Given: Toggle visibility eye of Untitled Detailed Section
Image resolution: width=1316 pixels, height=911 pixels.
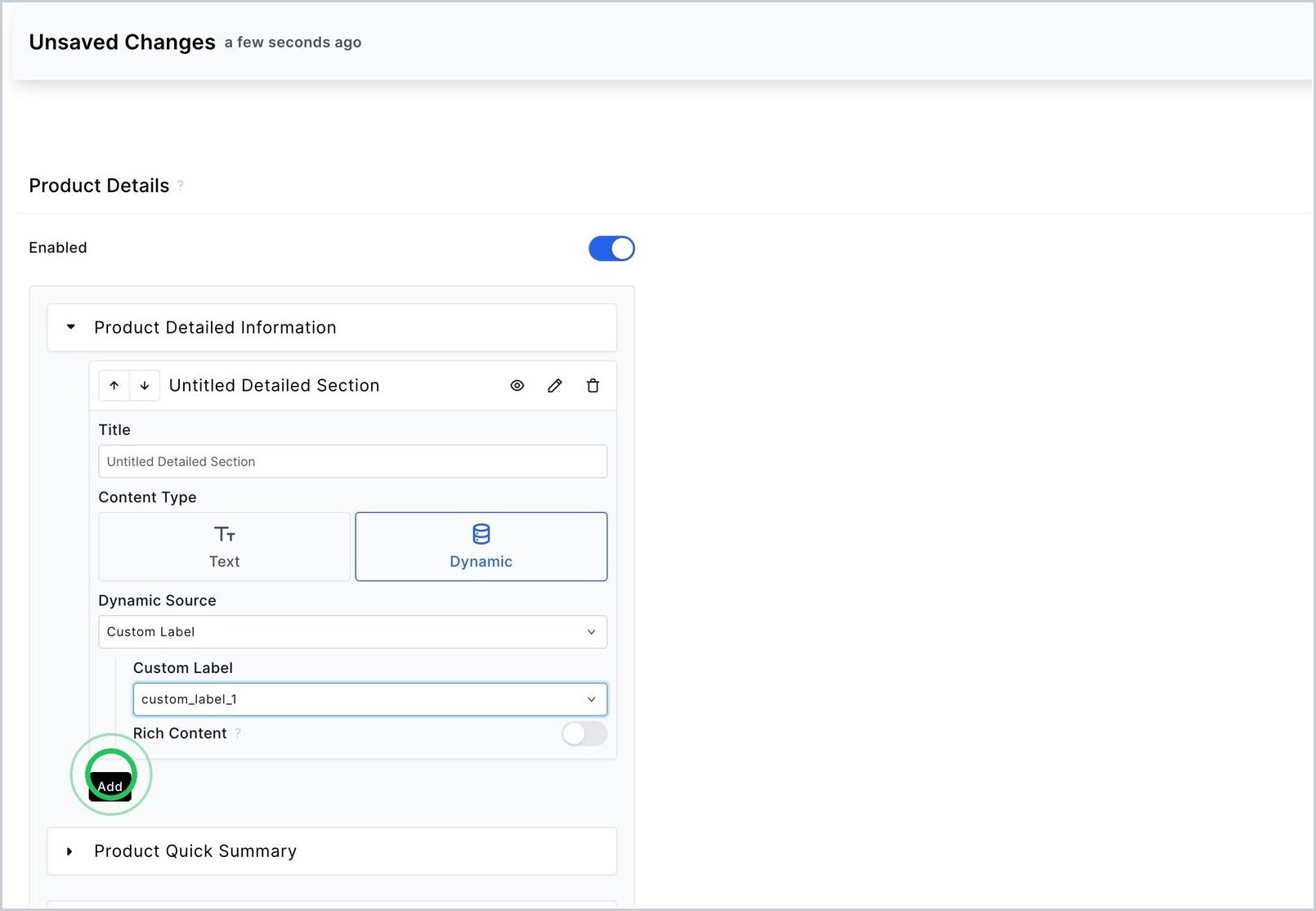Looking at the screenshot, I should (517, 386).
